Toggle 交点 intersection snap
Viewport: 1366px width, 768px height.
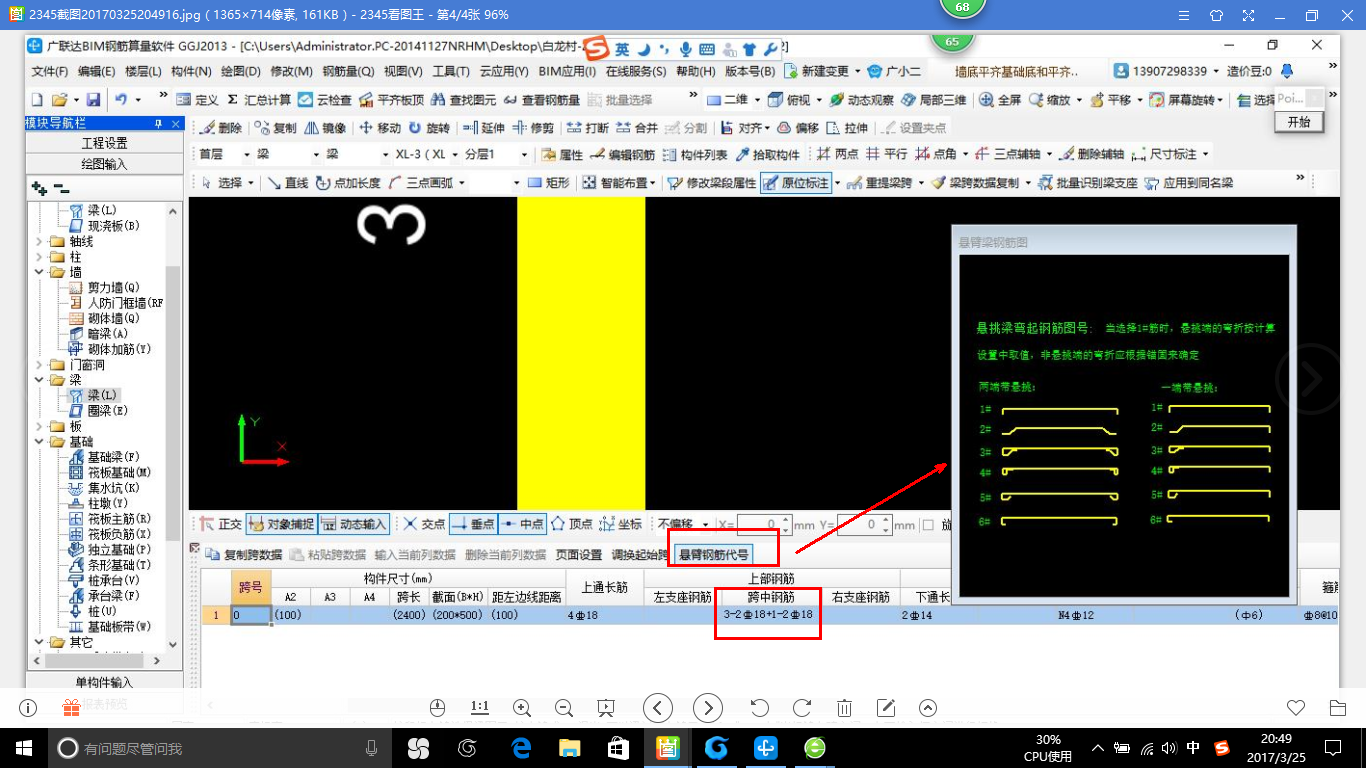point(423,524)
